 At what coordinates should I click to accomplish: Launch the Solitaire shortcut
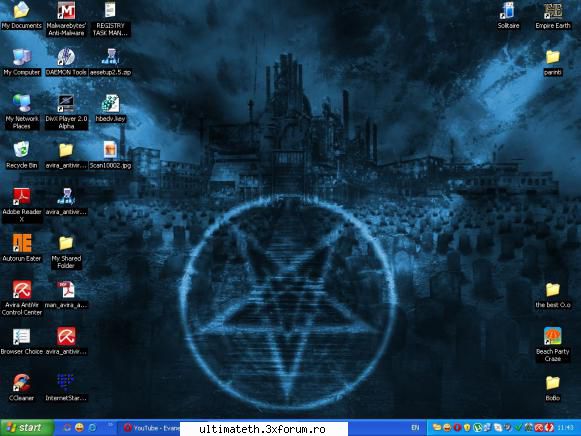point(508,15)
